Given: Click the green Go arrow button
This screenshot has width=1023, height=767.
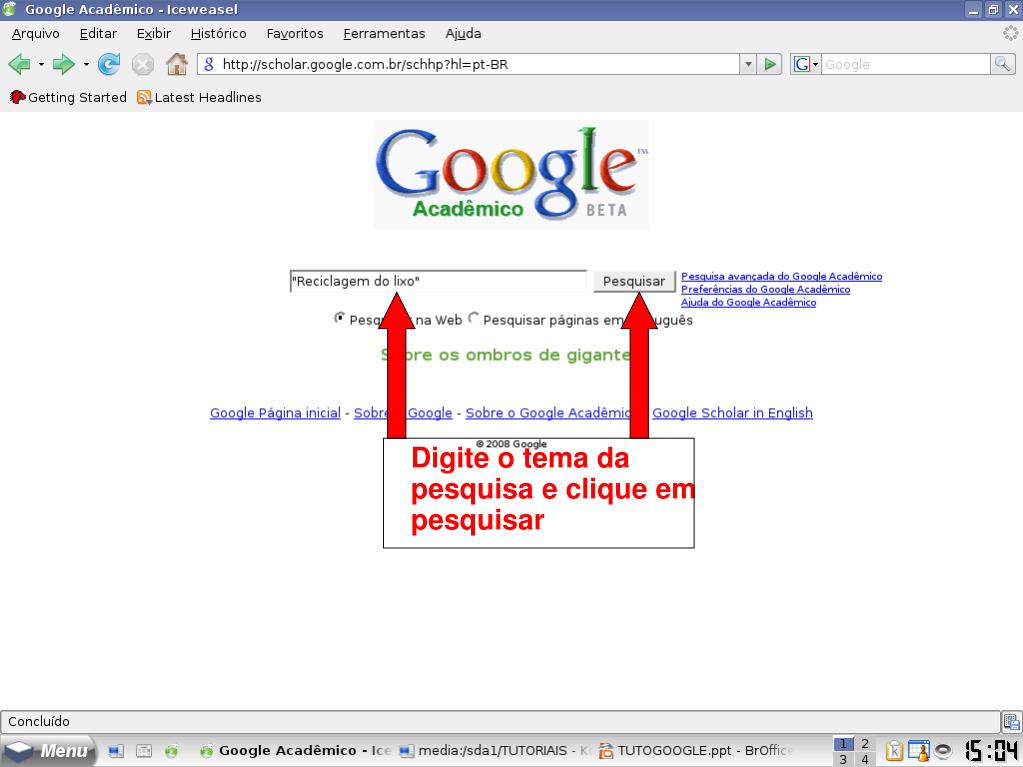Looking at the screenshot, I should pyautogui.click(x=770, y=65).
